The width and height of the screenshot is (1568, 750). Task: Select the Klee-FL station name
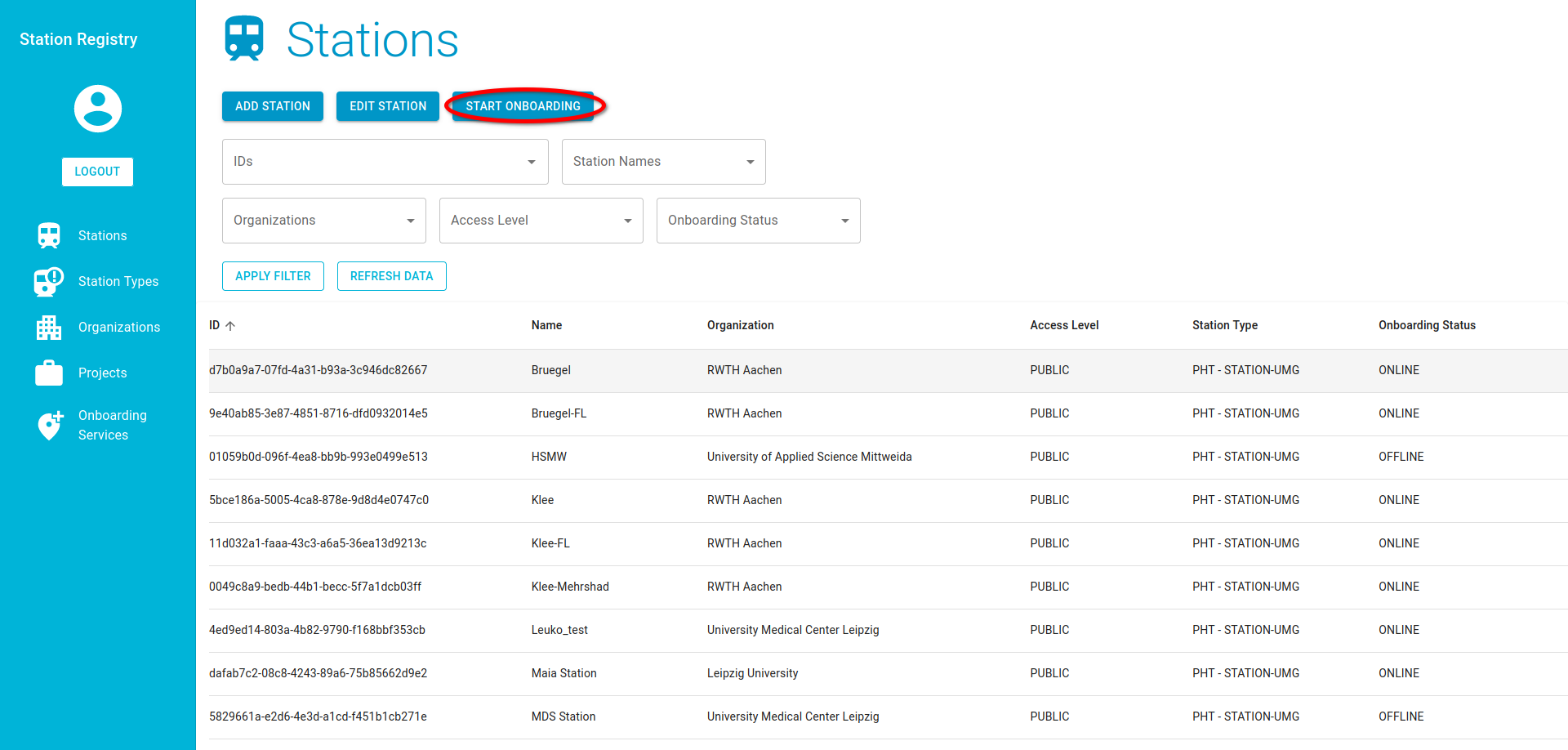[x=550, y=543]
